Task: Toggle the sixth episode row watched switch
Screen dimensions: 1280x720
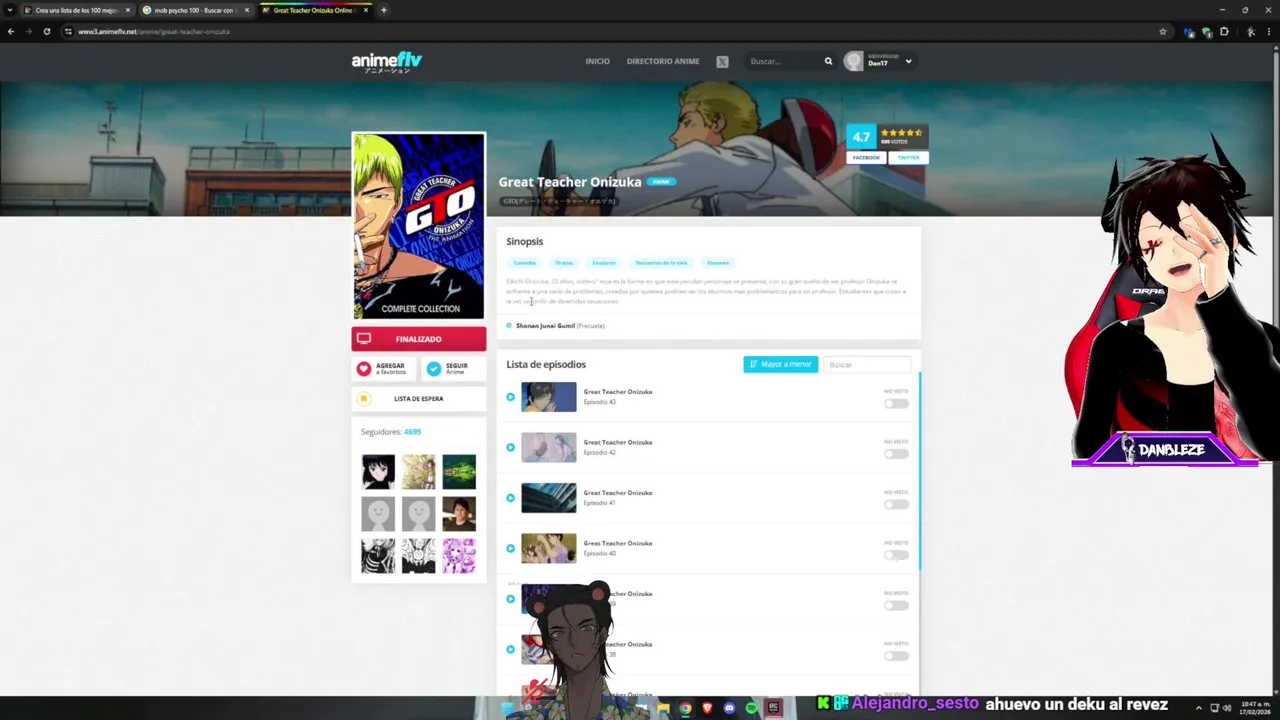Action: [896, 656]
